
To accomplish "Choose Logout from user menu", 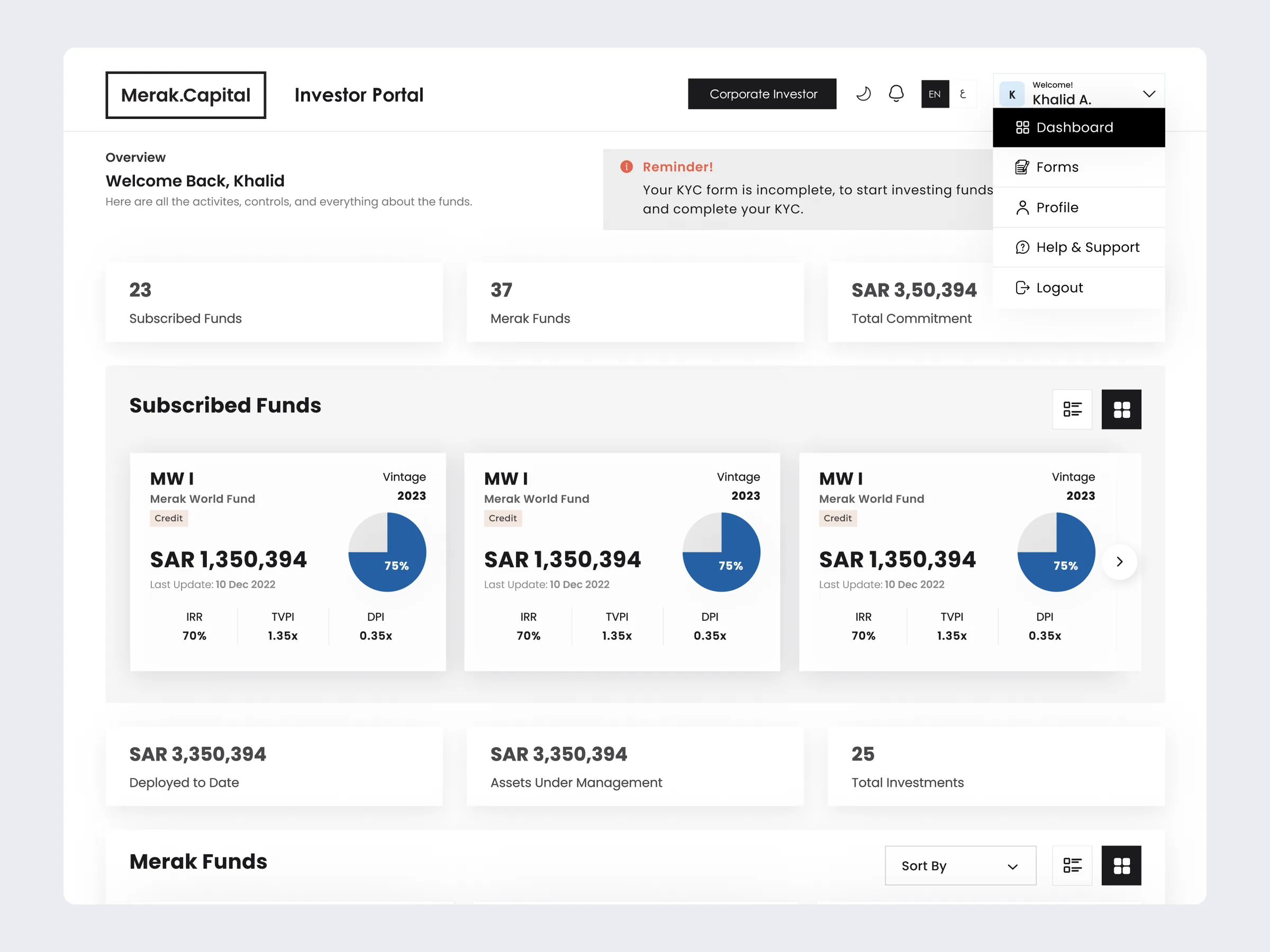I will tap(1079, 288).
